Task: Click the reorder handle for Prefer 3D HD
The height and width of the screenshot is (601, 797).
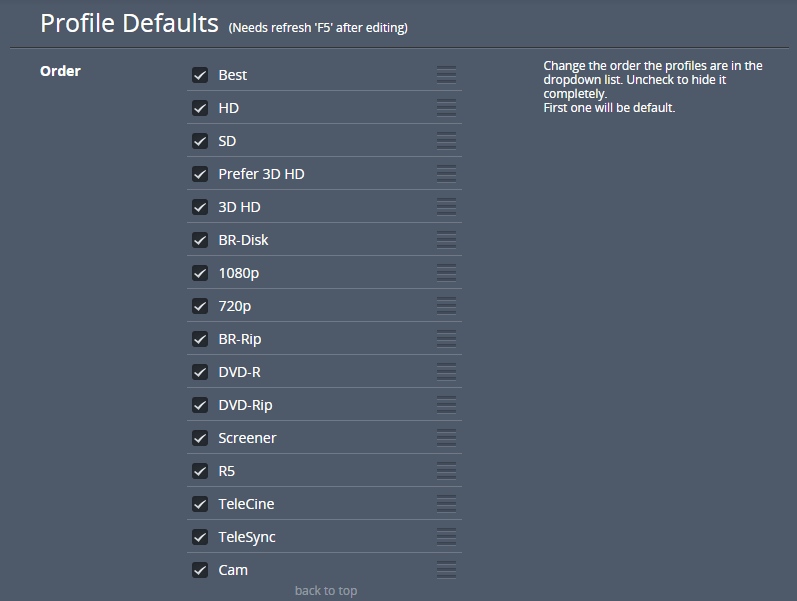Action: [x=446, y=174]
